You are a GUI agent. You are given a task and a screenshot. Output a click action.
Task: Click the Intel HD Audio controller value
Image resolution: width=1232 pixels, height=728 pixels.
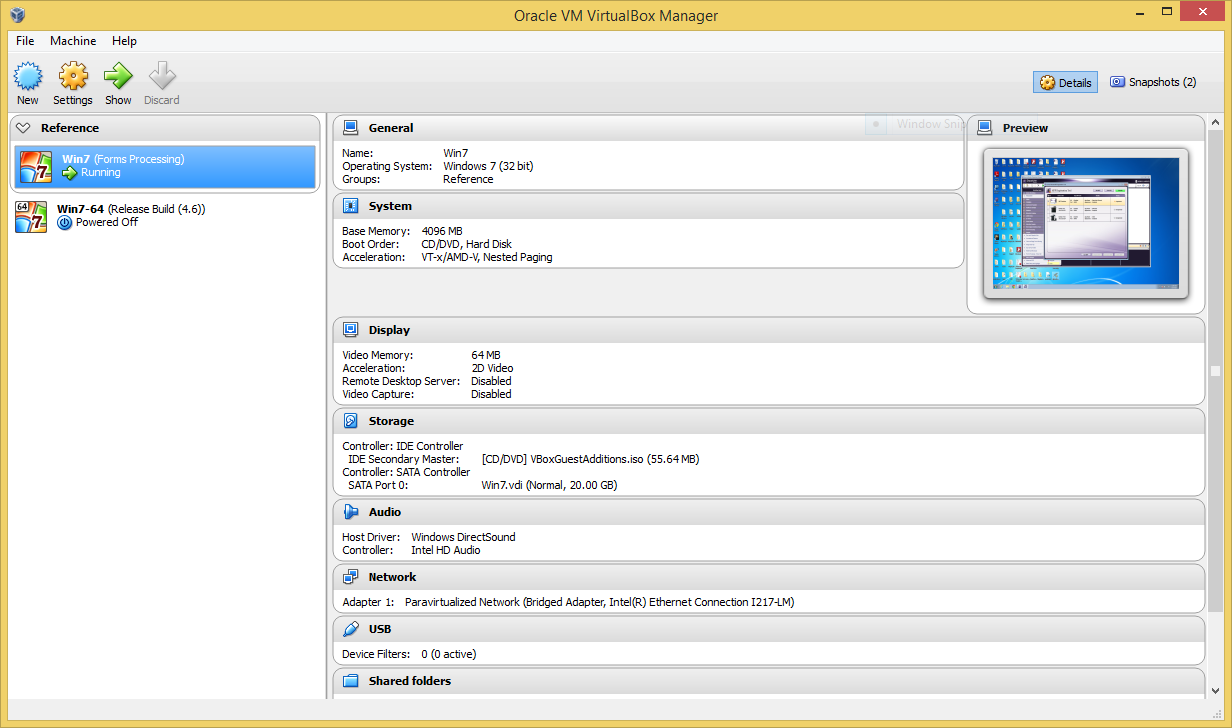[445, 550]
